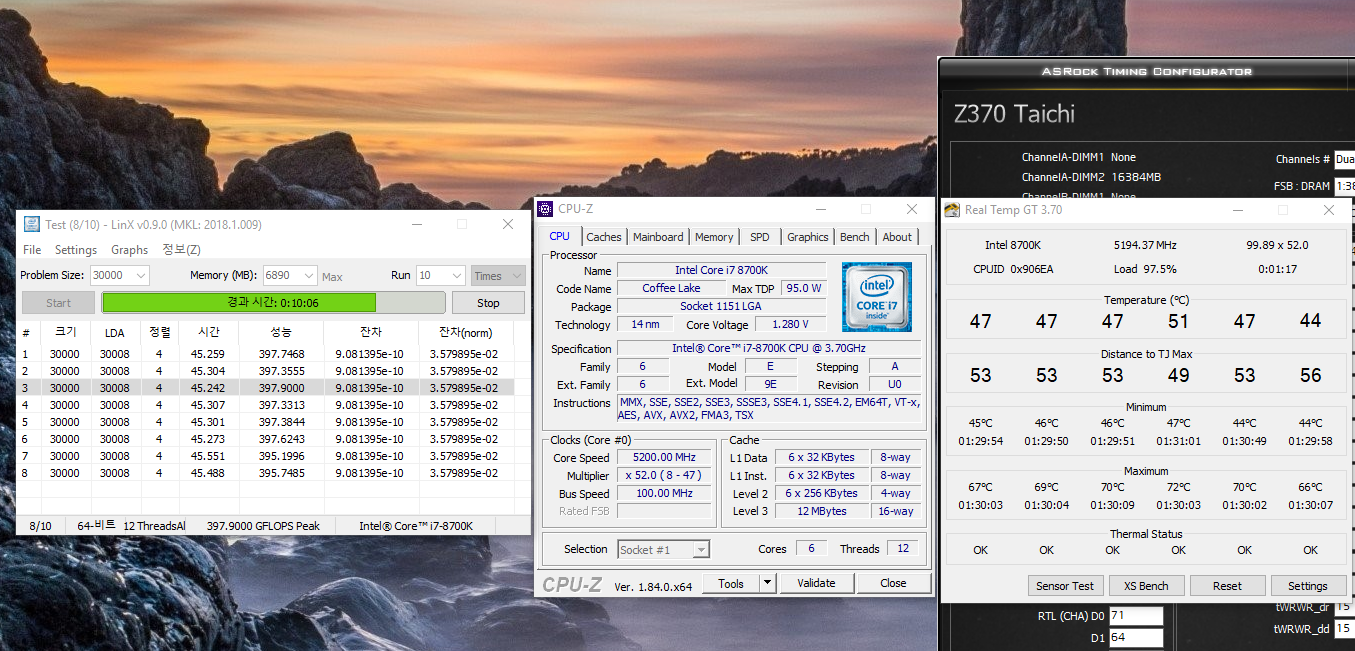Click the Reset button in Real Temp
Image resolution: width=1355 pixels, height=651 pixels.
point(1227,586)
